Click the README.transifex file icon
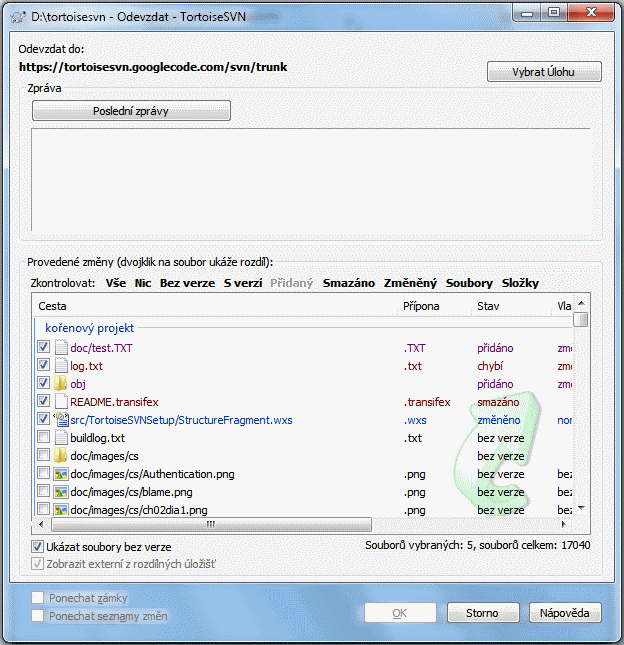The width and height of the screenshot is (624, 645). (61, 401)
